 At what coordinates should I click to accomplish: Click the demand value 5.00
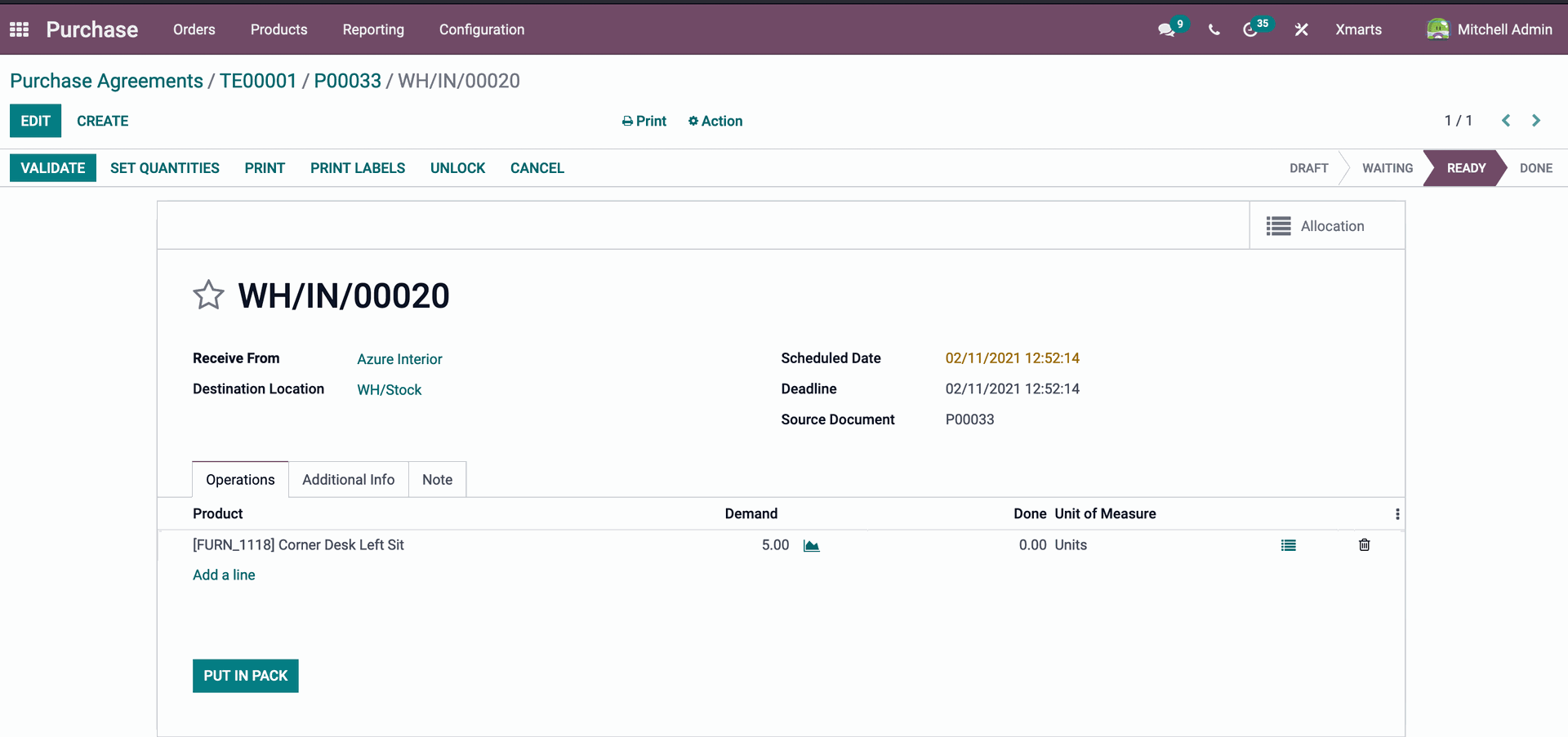click(x=775, y=544)
